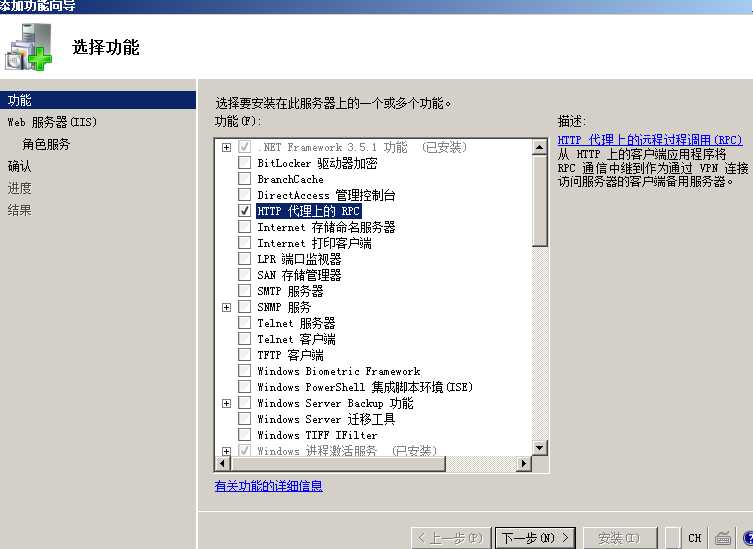
Task: Check the TFTP 客户端 checkbox
Action: (244, 354)
